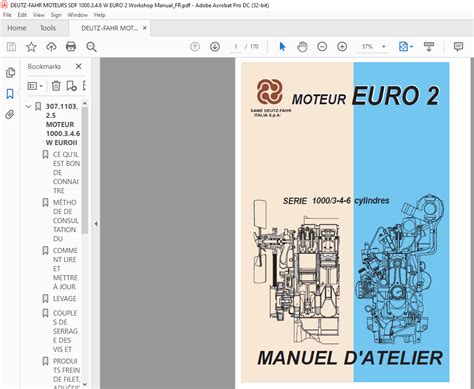
Task: Open Page Thumbnails panel icon
Action: (10, 72)
